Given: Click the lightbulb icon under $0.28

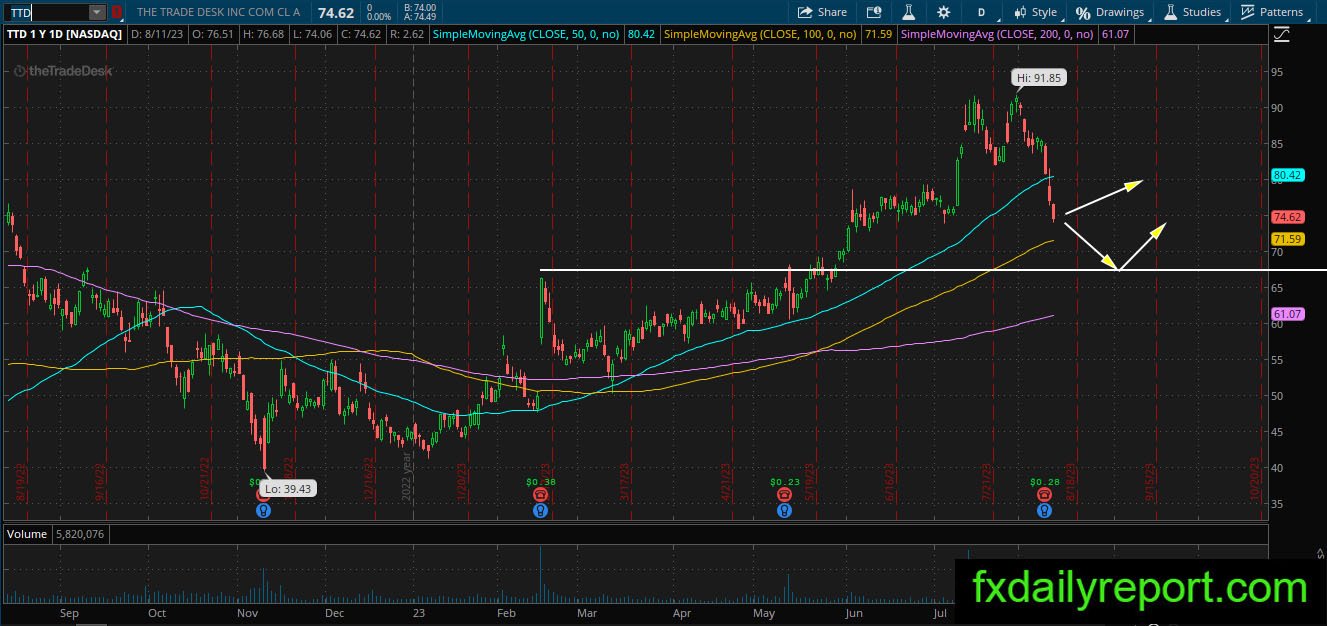Looking at the screenshot, I should point(1044,510).
